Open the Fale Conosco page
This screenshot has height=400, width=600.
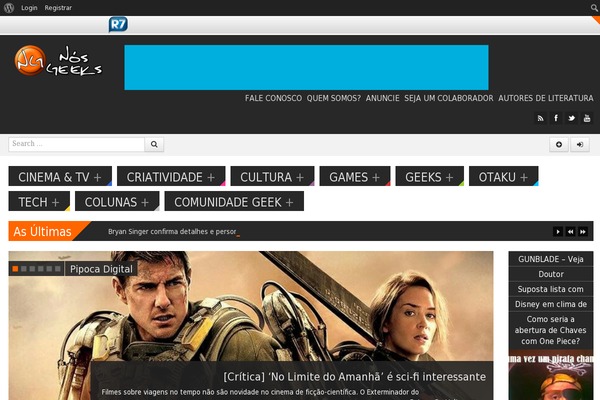[x=273, y=98]
